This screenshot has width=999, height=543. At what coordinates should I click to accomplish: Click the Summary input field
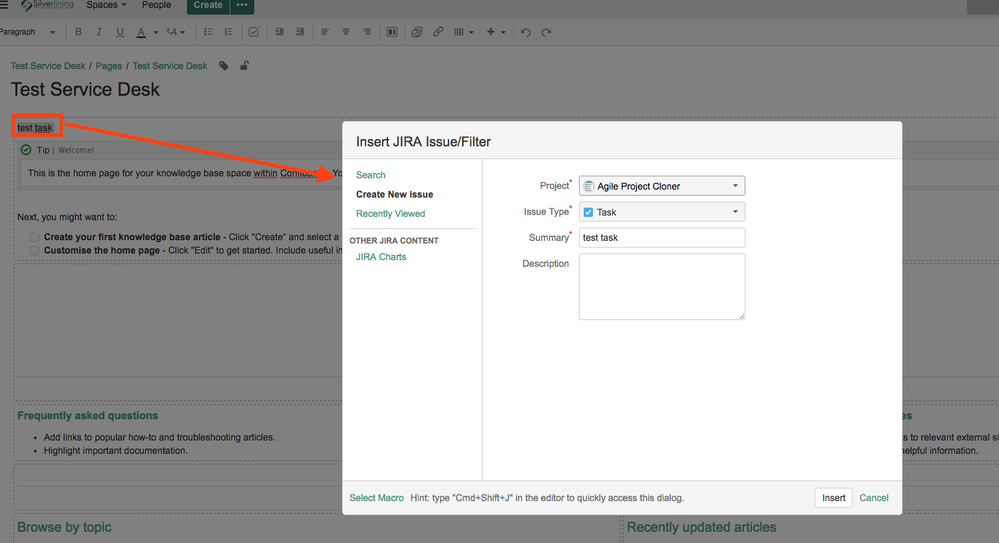coord(662,237)
